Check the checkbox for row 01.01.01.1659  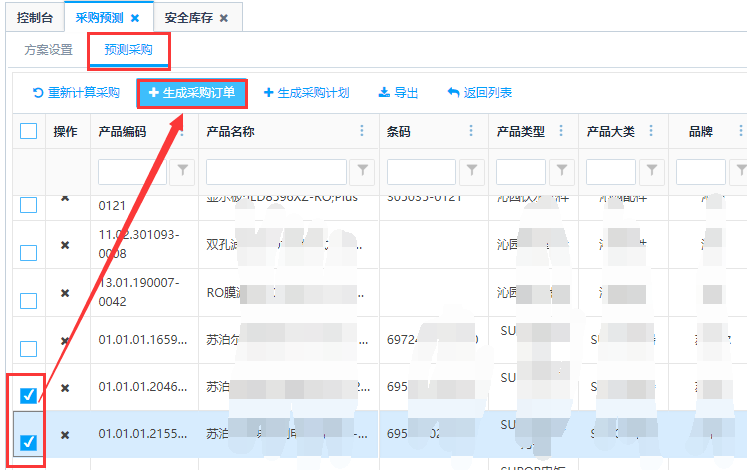[x=29, y=348]
